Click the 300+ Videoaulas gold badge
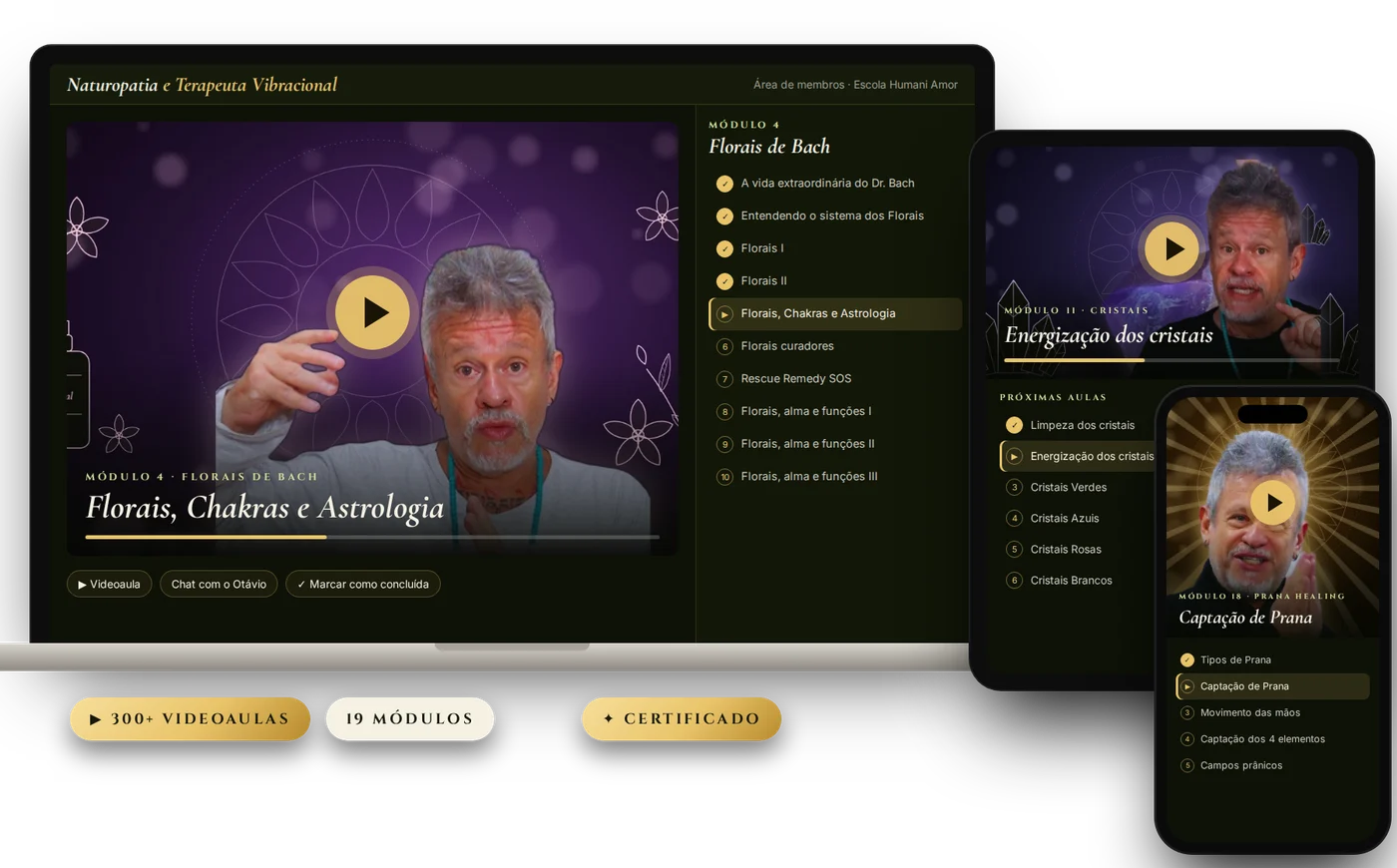Screen dimensions: 1397x868 [190, 718]
